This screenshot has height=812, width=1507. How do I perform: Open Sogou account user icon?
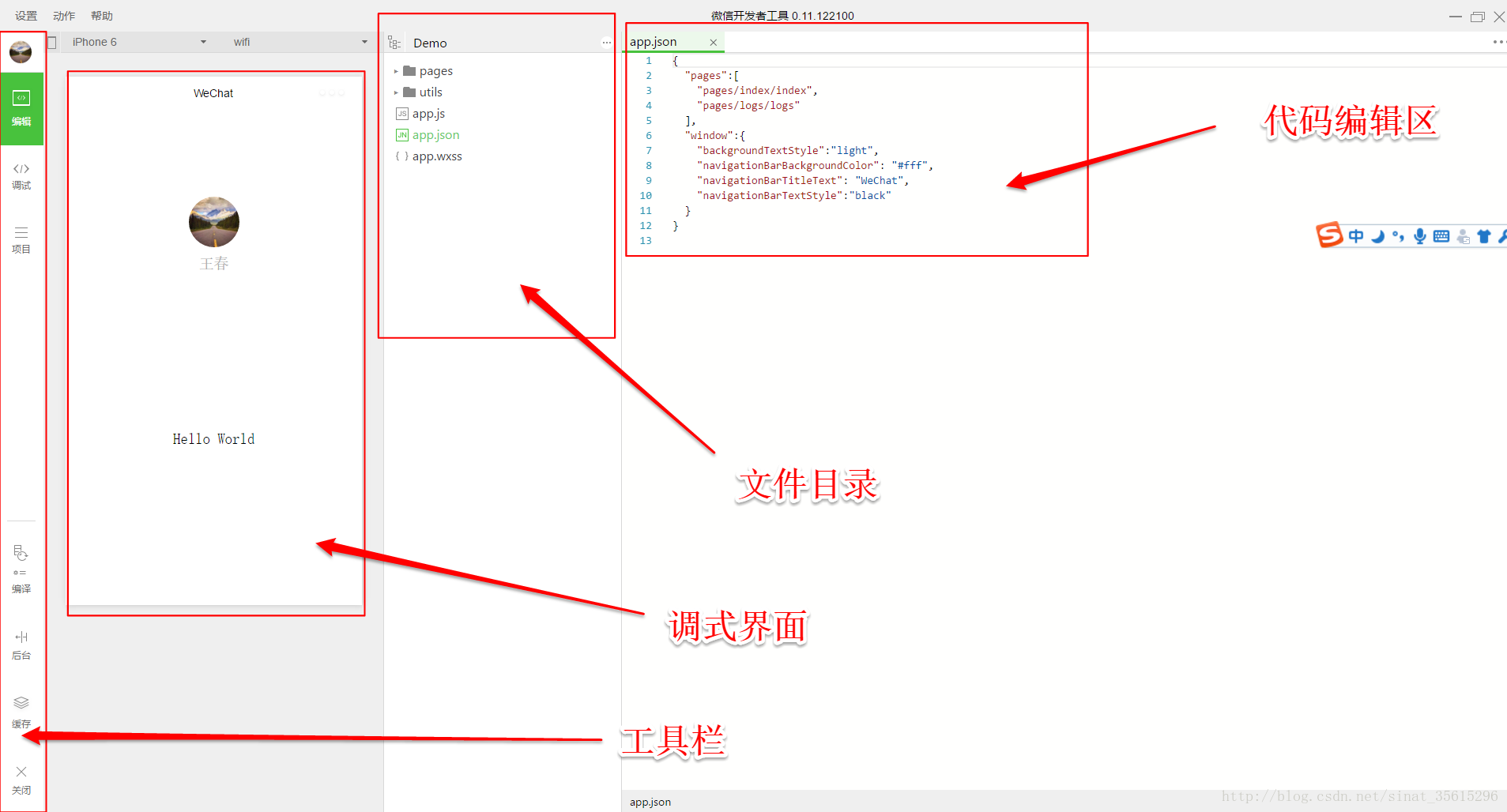(1464, 236)
